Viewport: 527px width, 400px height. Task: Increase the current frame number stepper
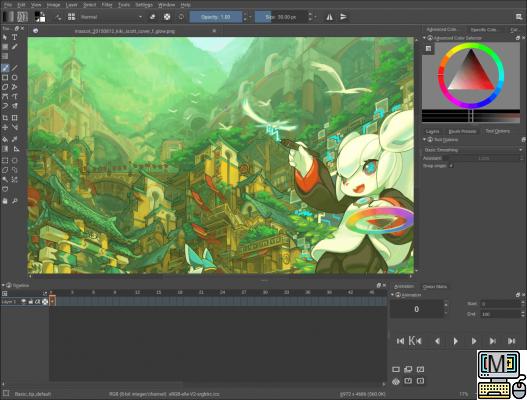click(x=446, y=304)
